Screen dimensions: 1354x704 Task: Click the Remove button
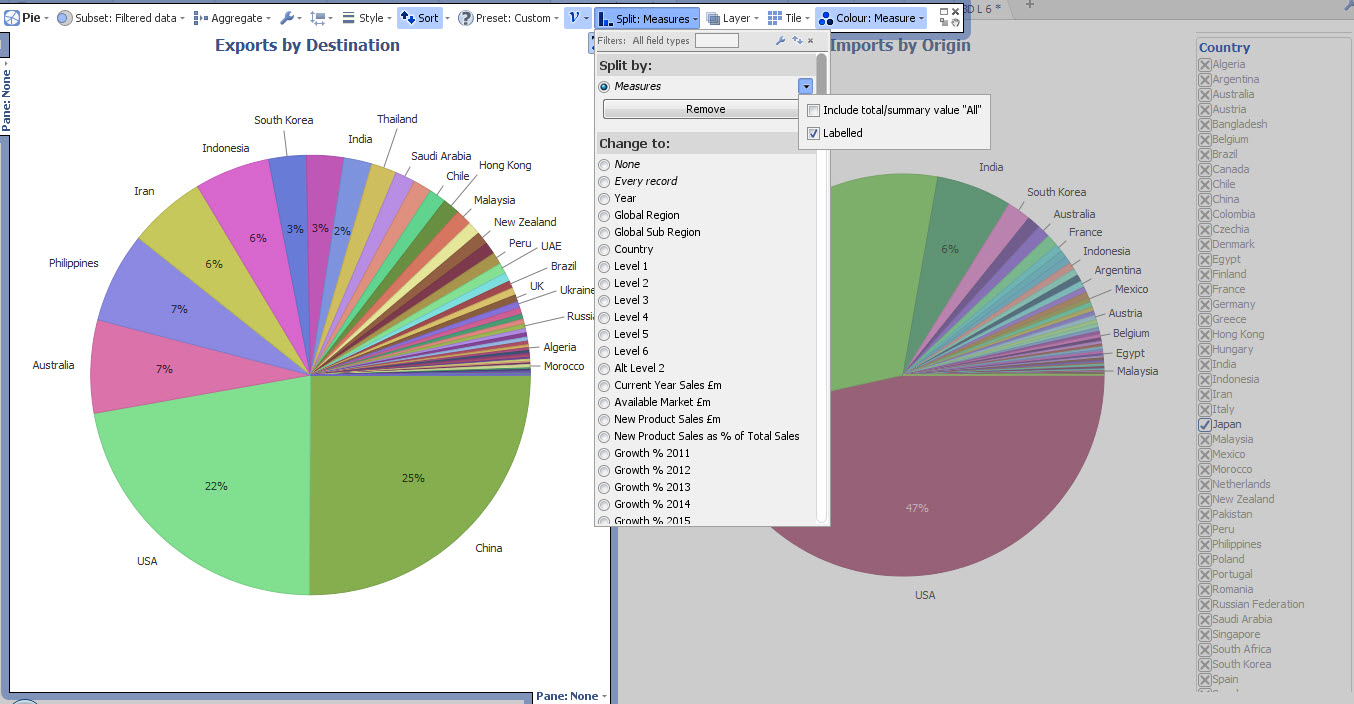click(x=706, y=109)
